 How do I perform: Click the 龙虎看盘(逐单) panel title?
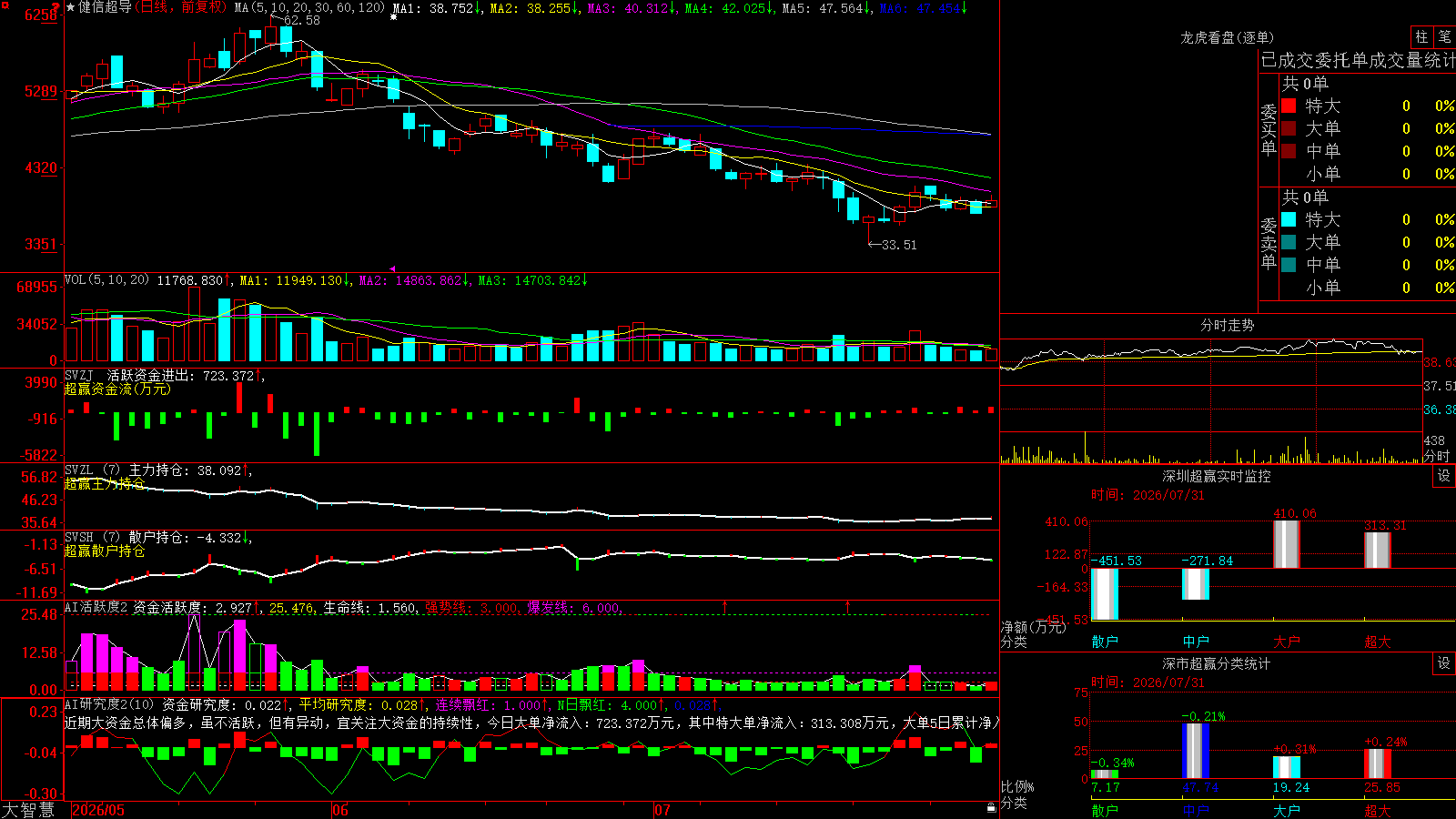(1227, 37)
